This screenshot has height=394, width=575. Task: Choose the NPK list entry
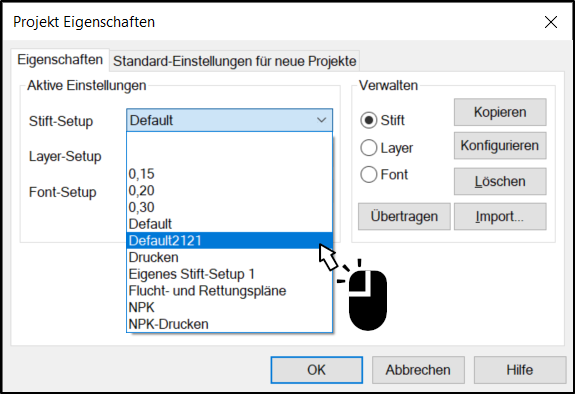(230, 307)
